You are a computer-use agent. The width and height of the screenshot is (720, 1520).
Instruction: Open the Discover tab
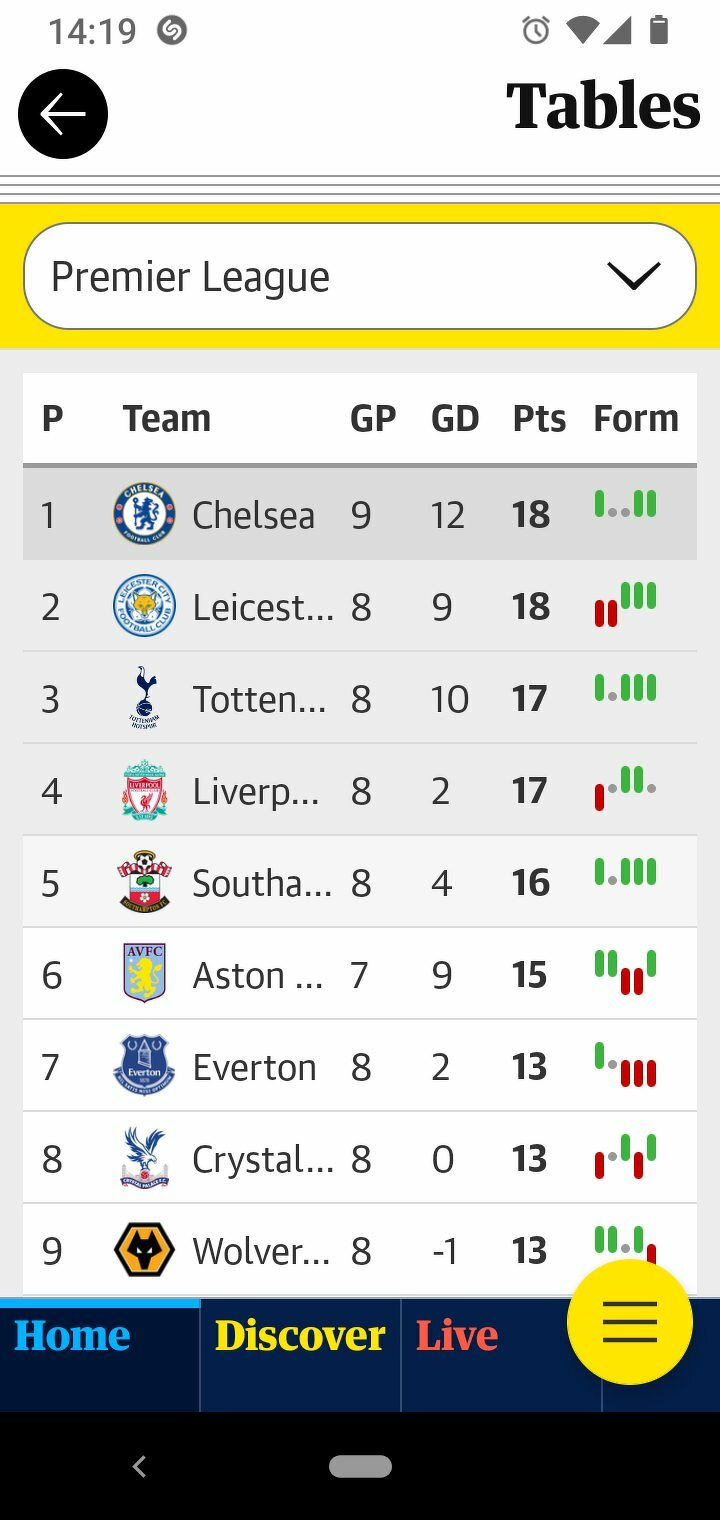pos(300,1336)
